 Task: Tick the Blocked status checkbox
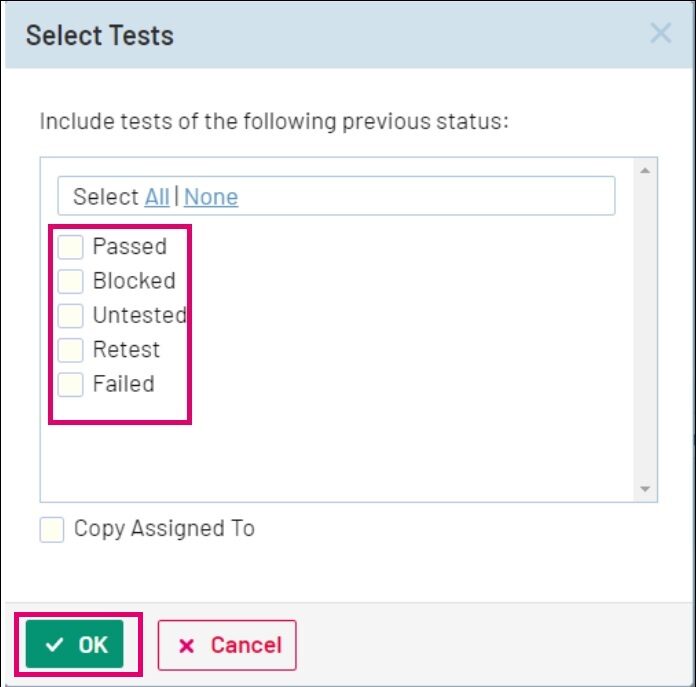(x=71, y=281)
